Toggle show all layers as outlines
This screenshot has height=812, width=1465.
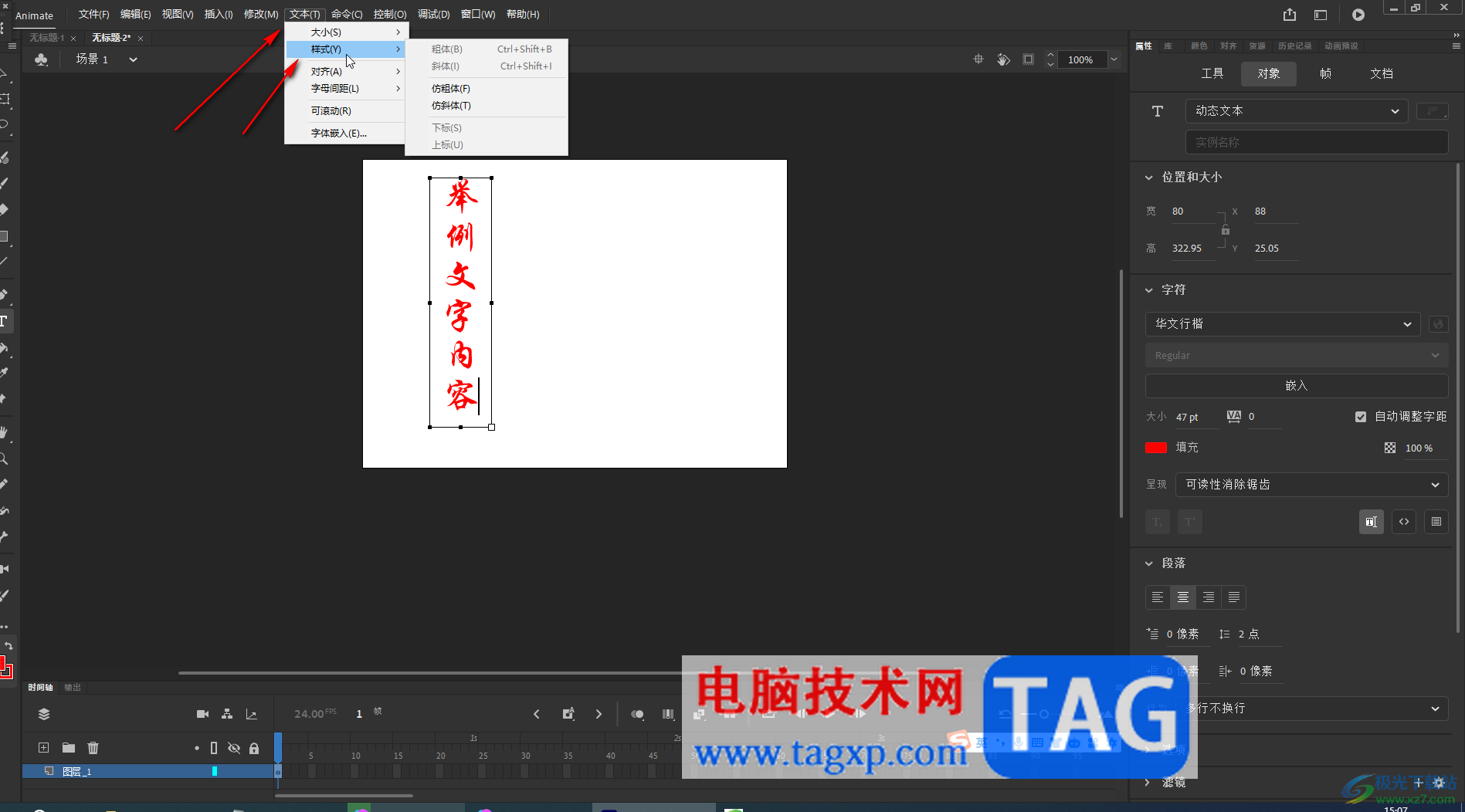pyautogui.click(x=214, y=748)
